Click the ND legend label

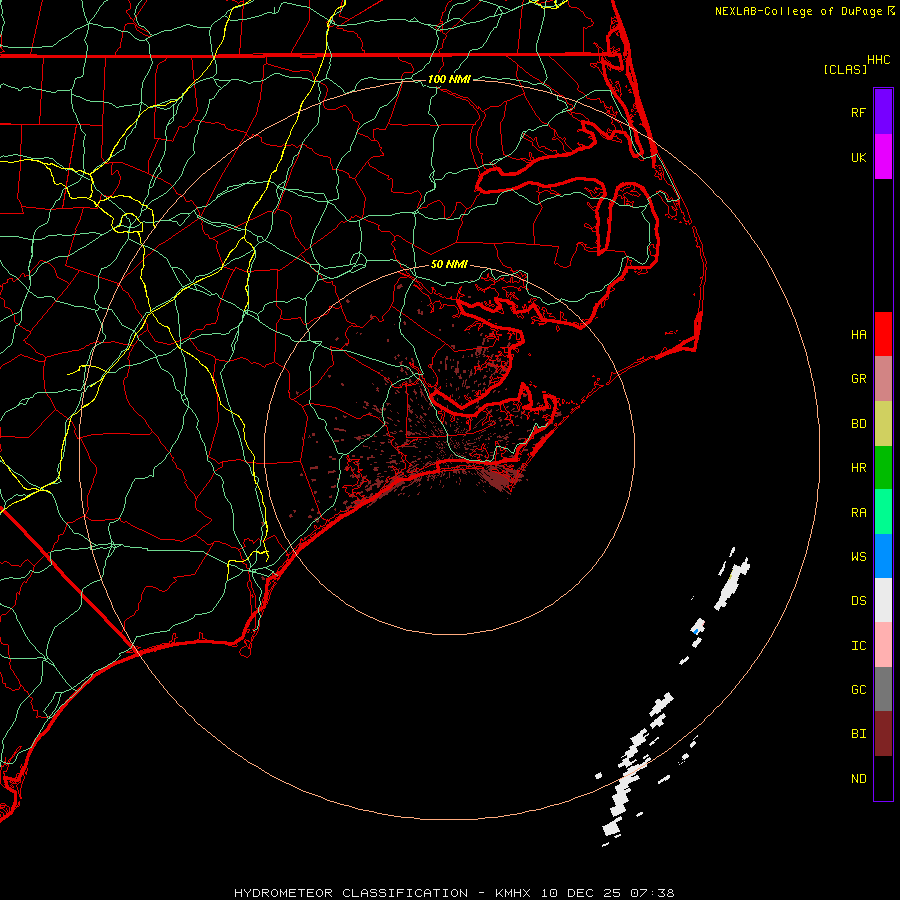click(858, 779)
